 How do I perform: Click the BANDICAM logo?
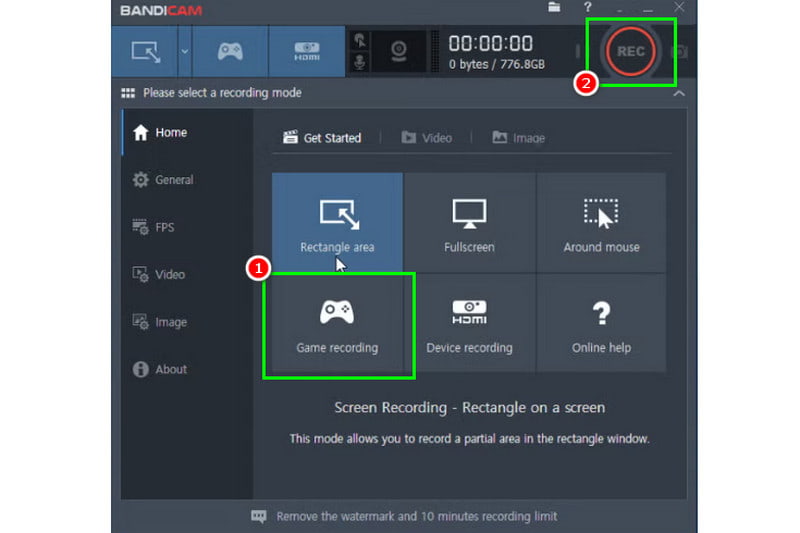161,10
